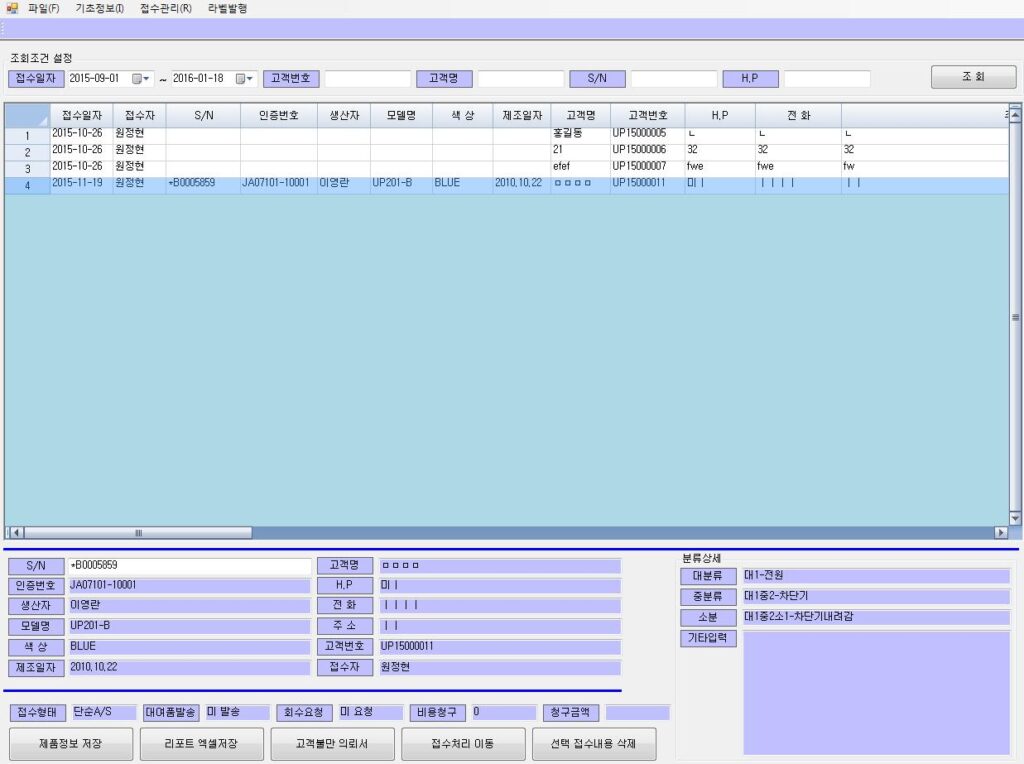Open the 접수관리(R) menu

point(165,8)
